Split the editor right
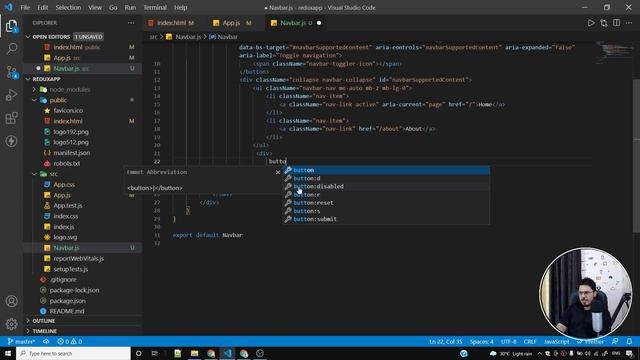640x360 pixels. pos(616,23)
